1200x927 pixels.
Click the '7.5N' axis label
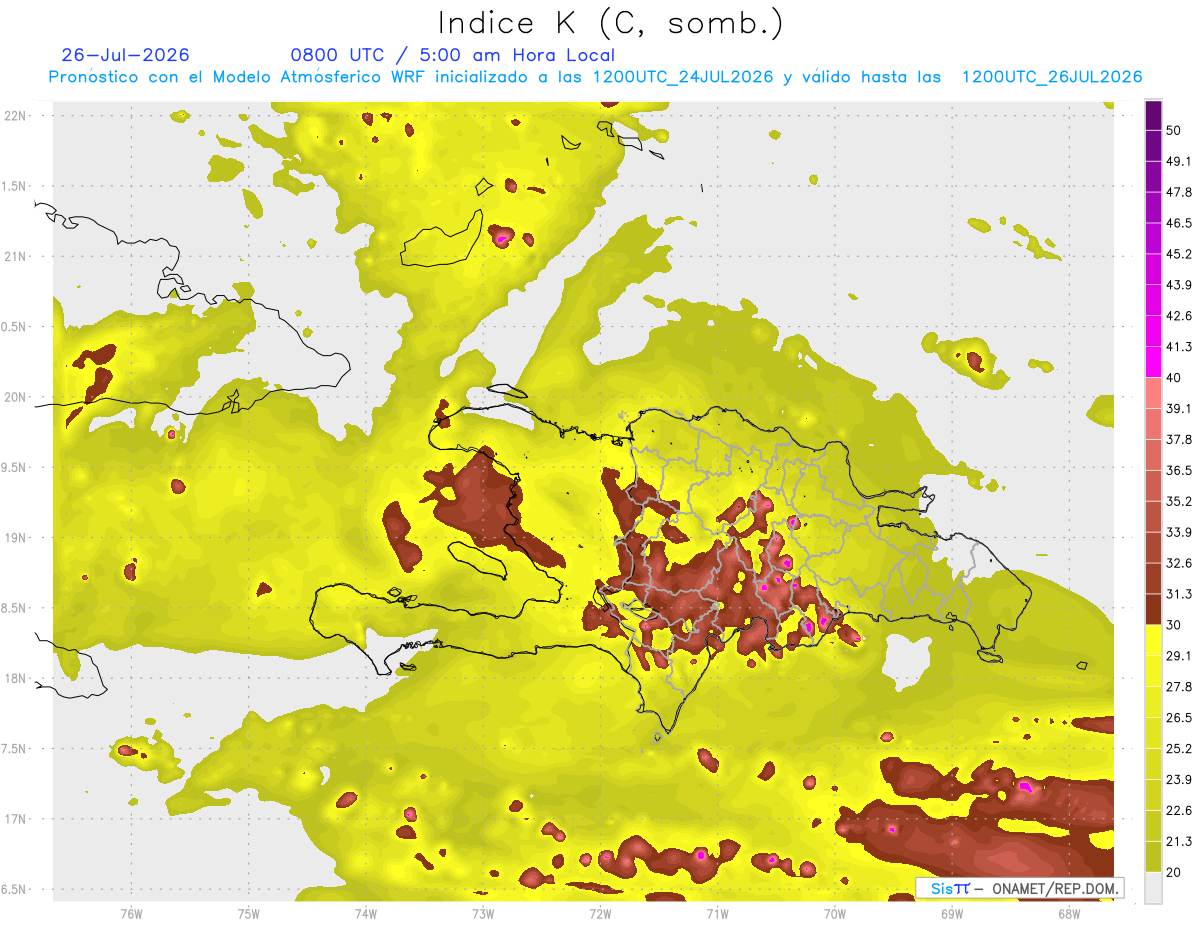tap(14, 749)
